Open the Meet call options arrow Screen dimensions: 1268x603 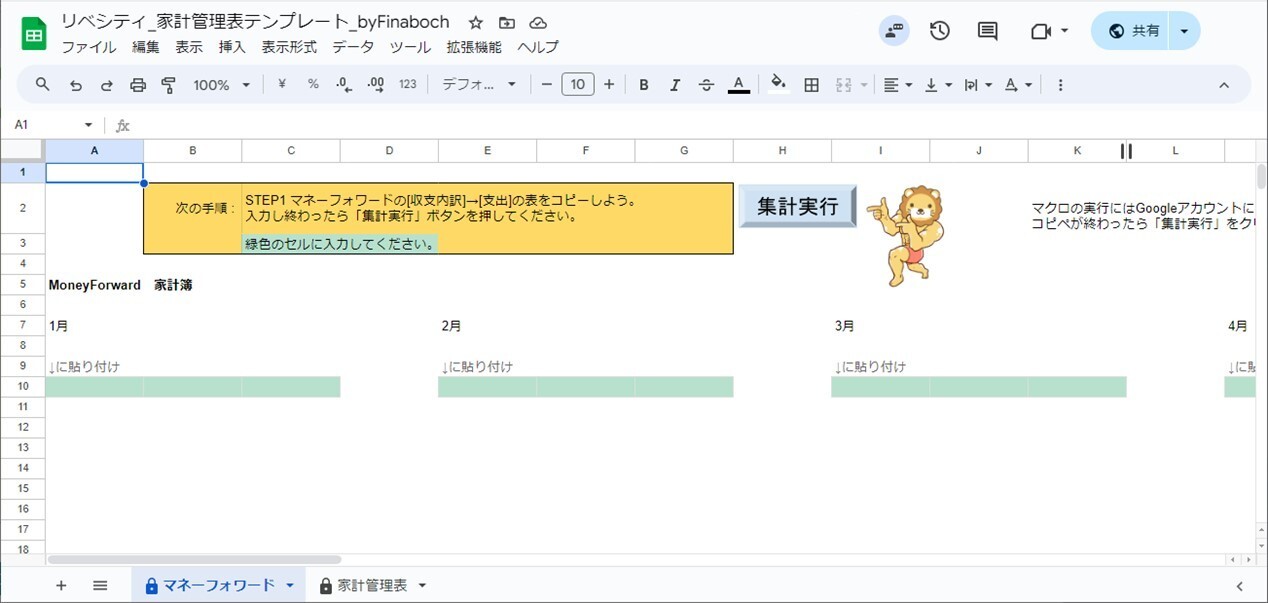click(1064, 31)
